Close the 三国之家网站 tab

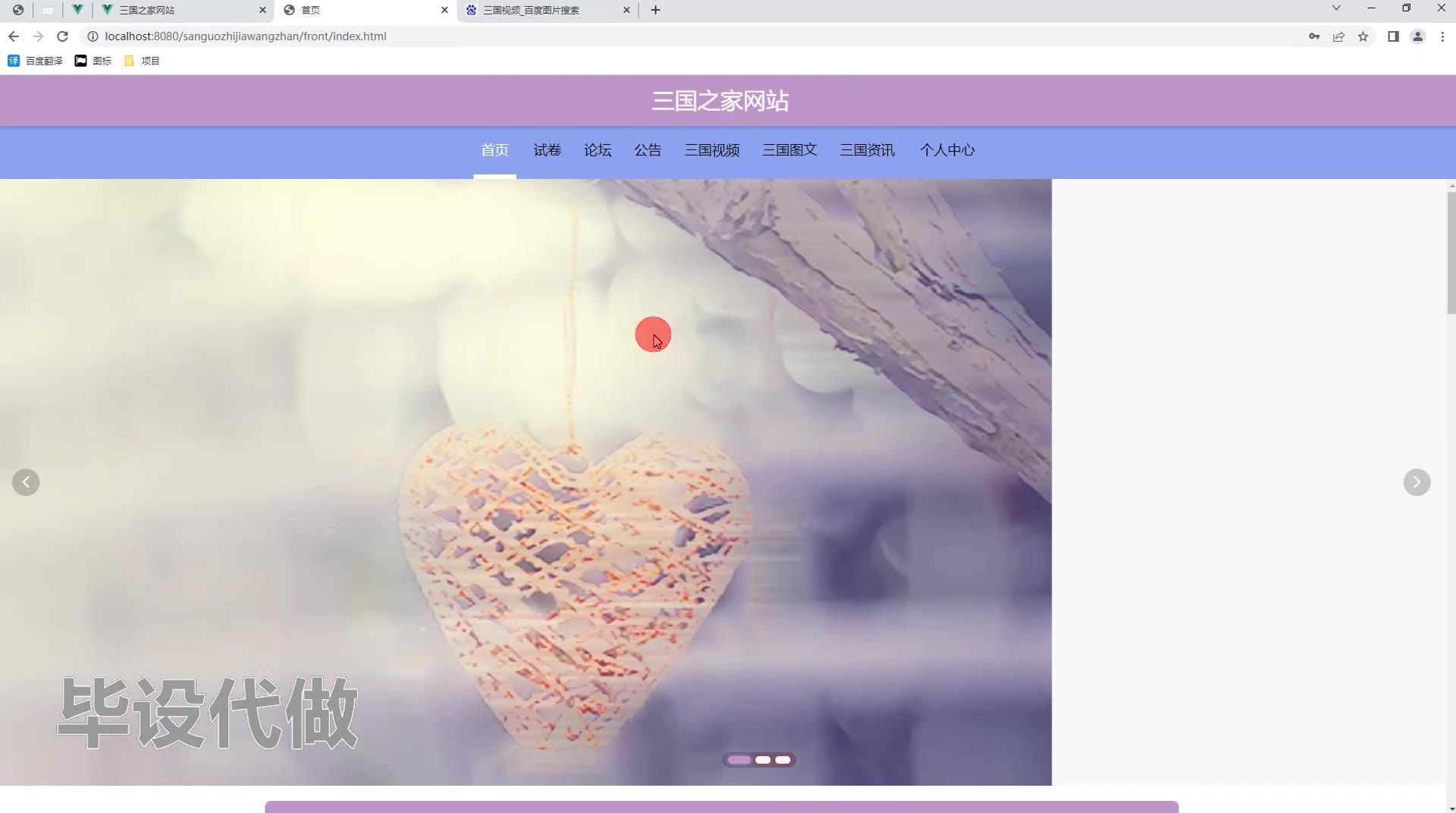(262, 10)
